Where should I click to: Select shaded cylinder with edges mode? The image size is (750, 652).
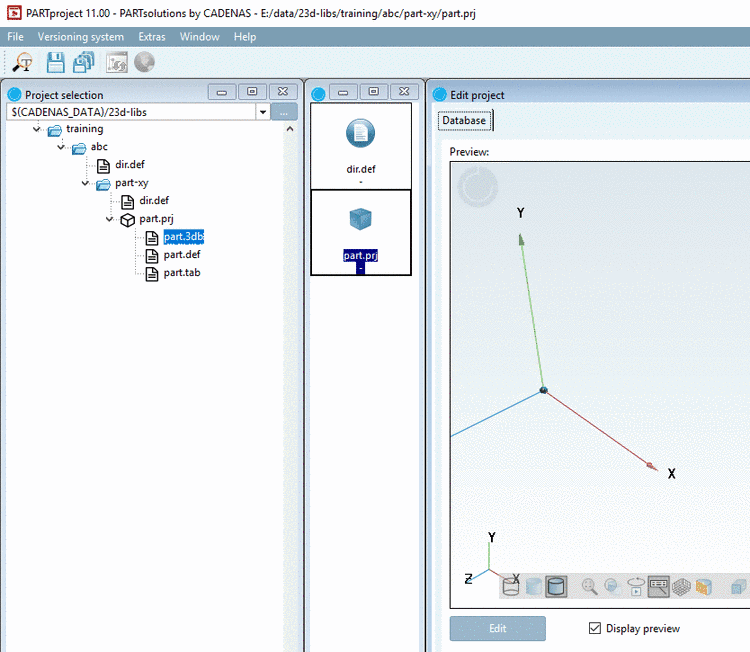[556, 586]
